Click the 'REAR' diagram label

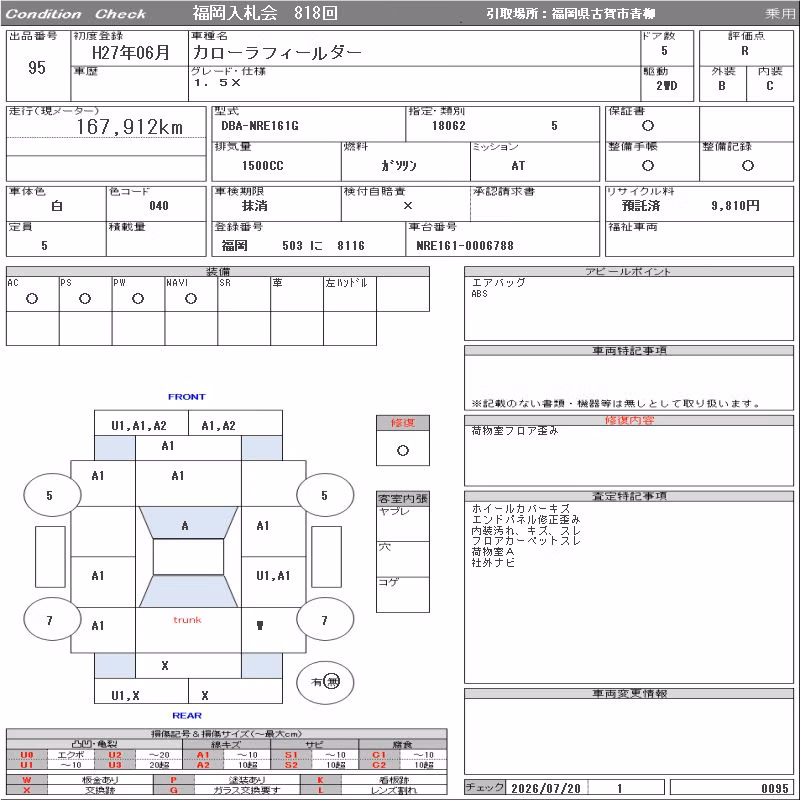point(187,715)
